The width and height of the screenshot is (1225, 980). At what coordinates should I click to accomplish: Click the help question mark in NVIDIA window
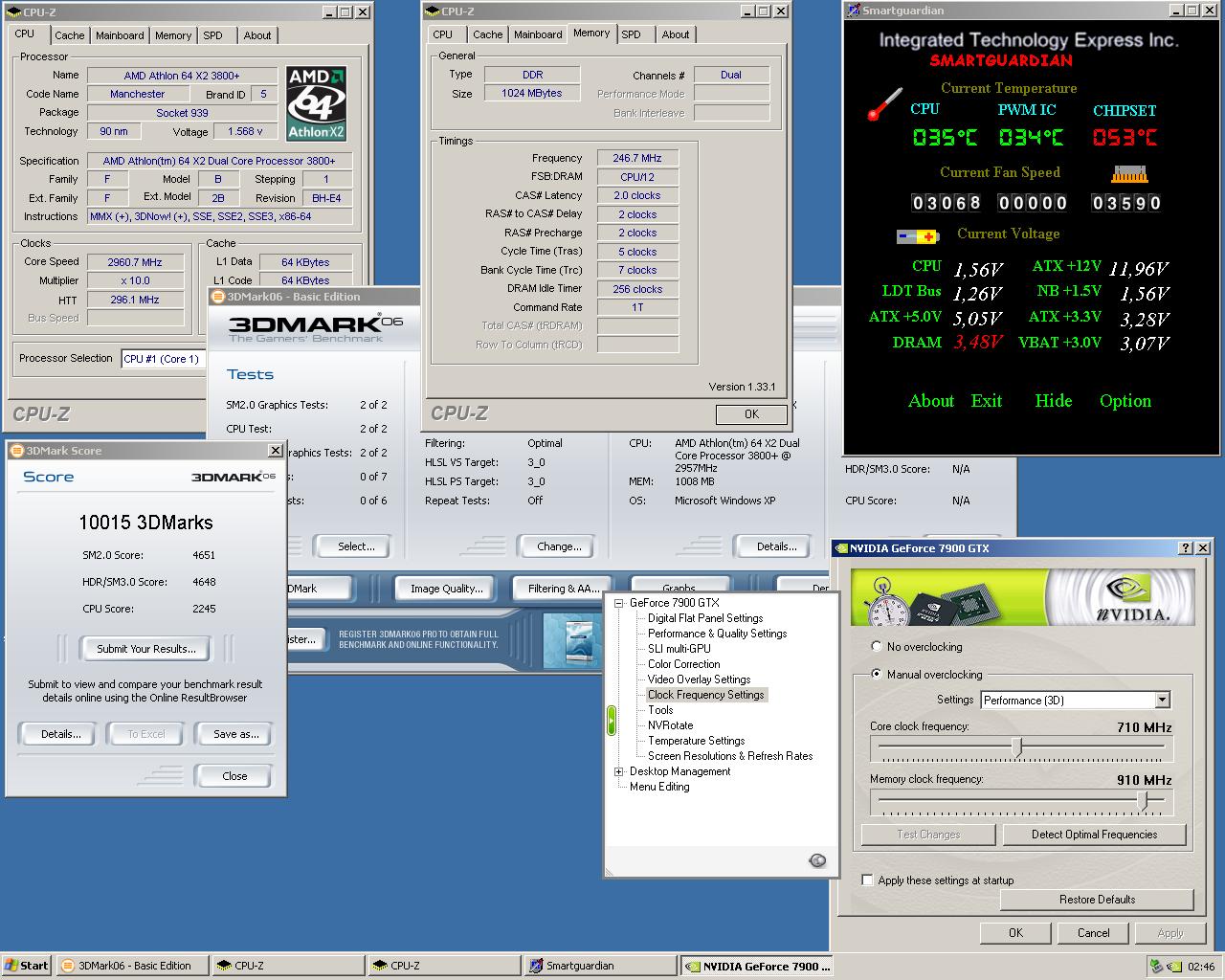pos(1186,548)
